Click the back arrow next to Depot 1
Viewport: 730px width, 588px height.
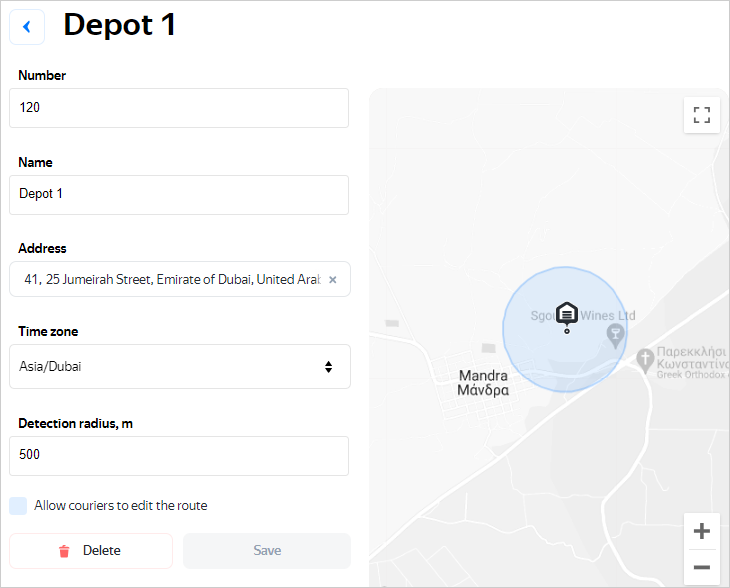(x=27, y=27)
